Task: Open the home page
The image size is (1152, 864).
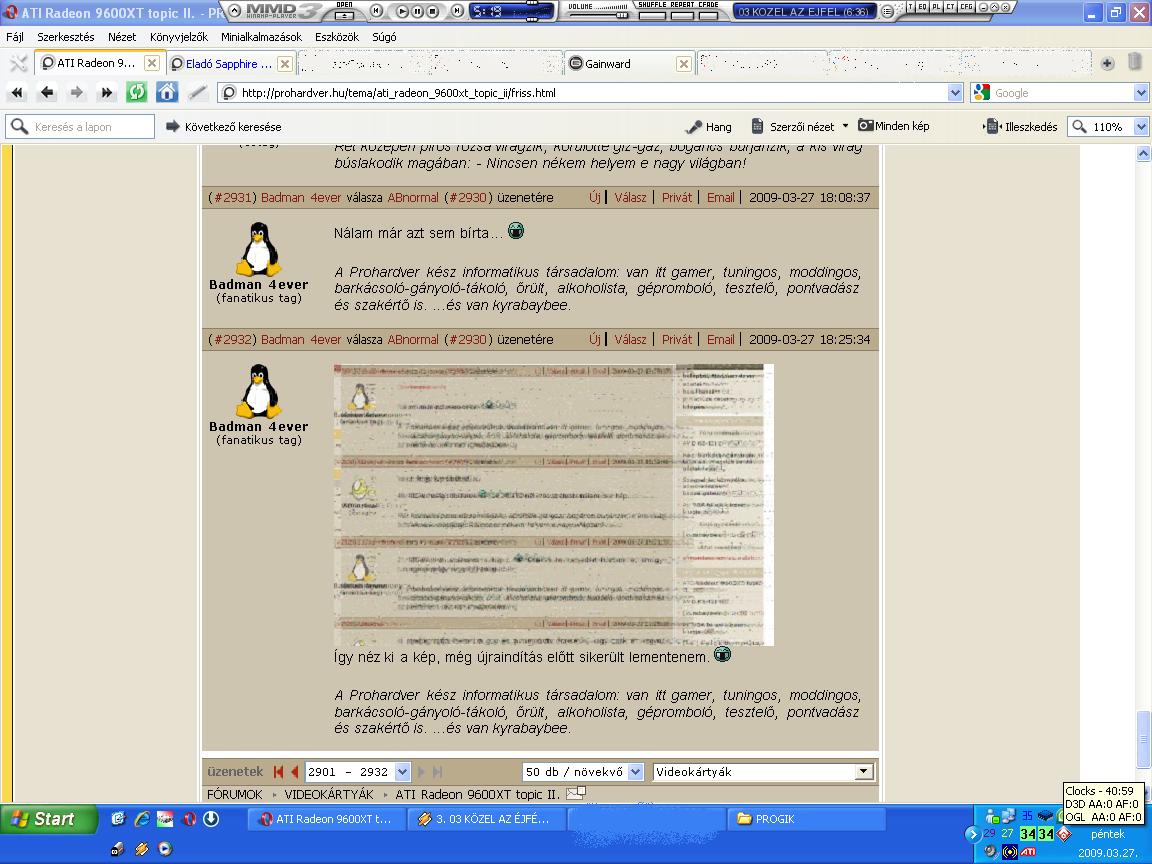Action: [167, 93]
